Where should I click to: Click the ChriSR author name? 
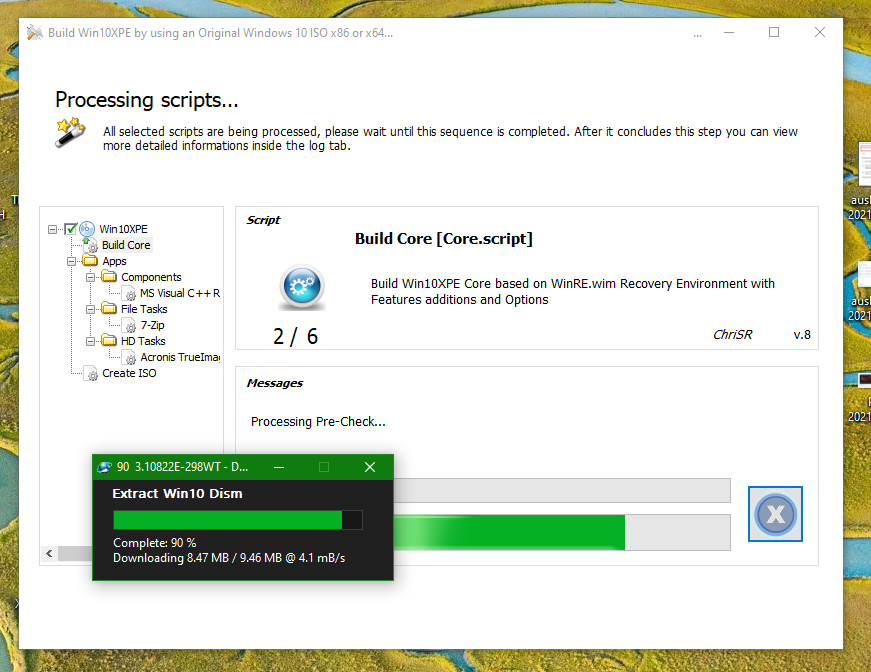tap(732, 334)
